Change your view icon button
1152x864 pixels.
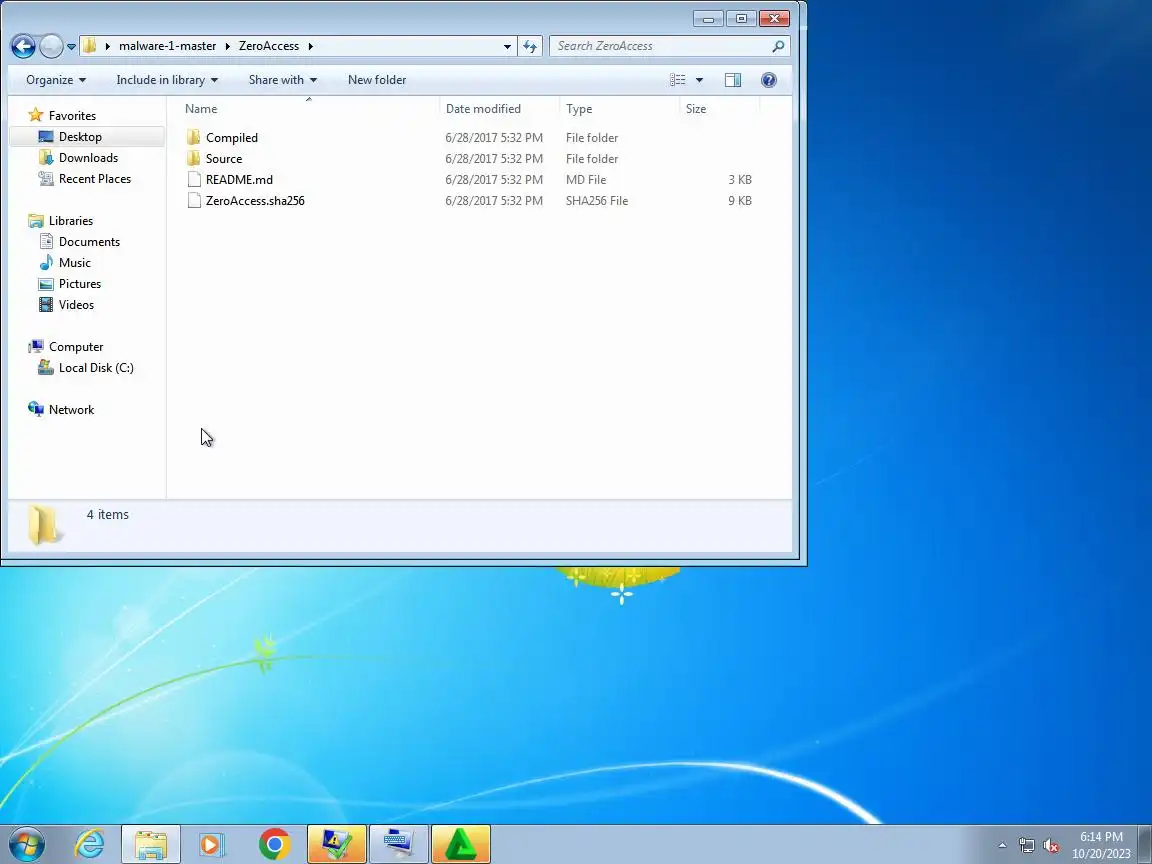[677, 80]
